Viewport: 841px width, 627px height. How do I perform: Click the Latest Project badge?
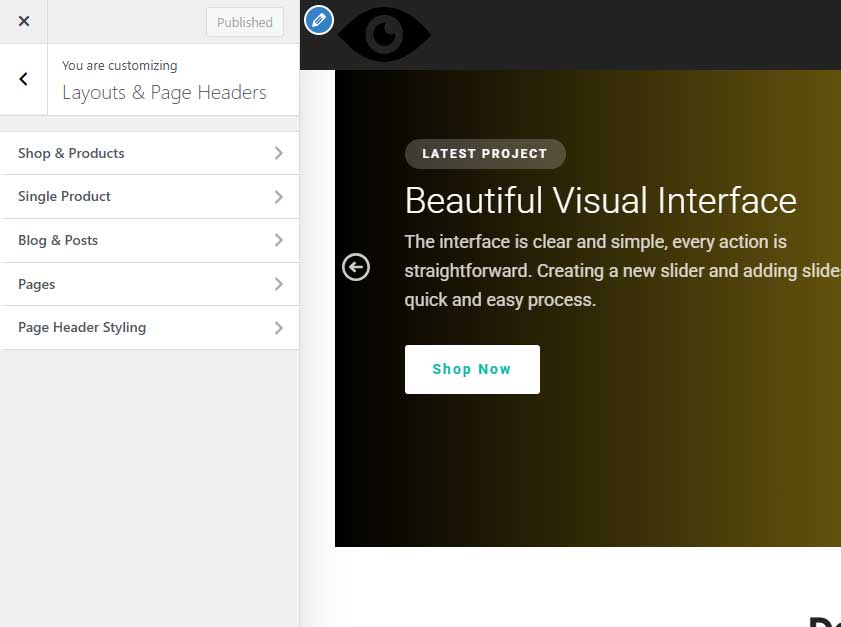point(485,154)
